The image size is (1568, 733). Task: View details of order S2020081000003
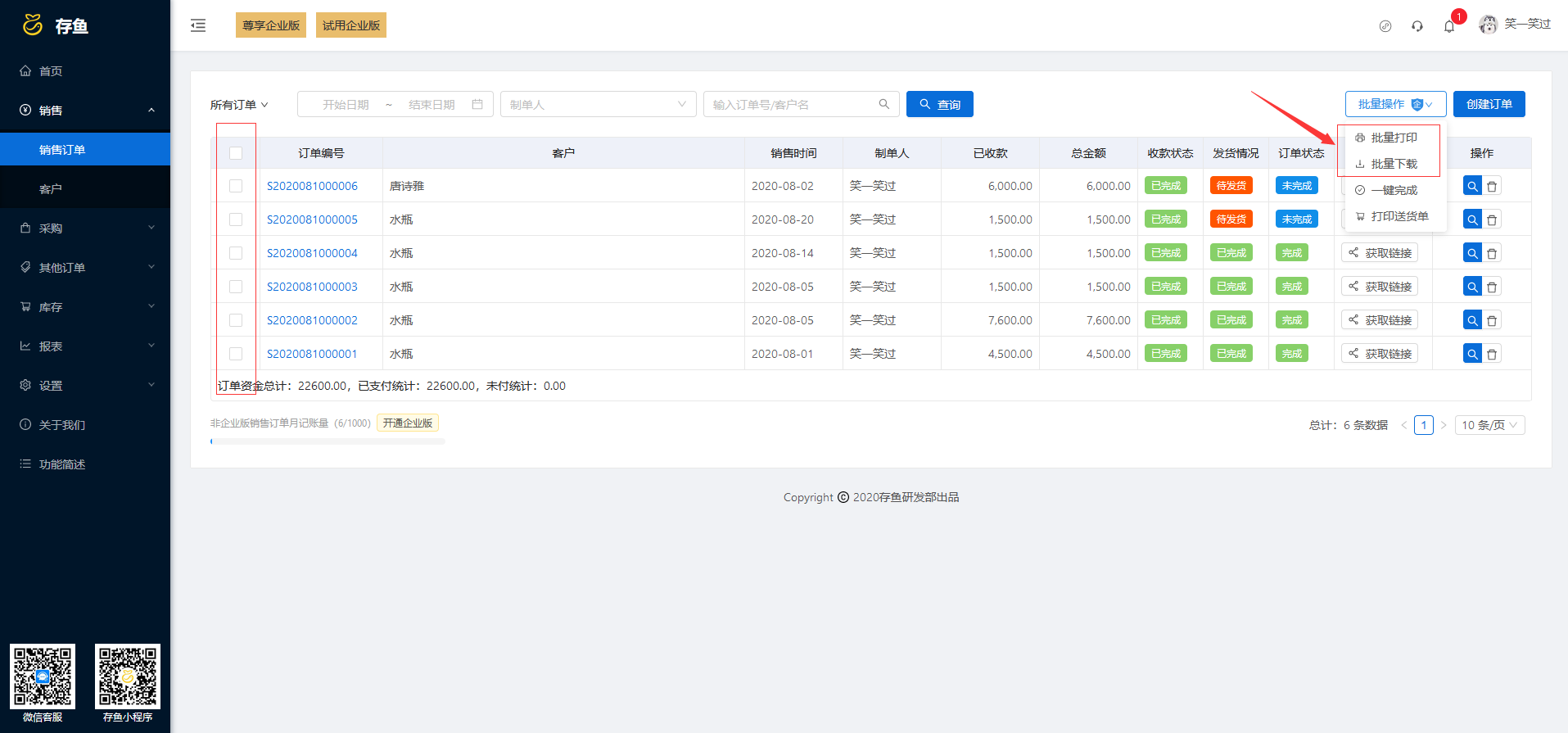pyautogui.click(x=1472, y=287)
